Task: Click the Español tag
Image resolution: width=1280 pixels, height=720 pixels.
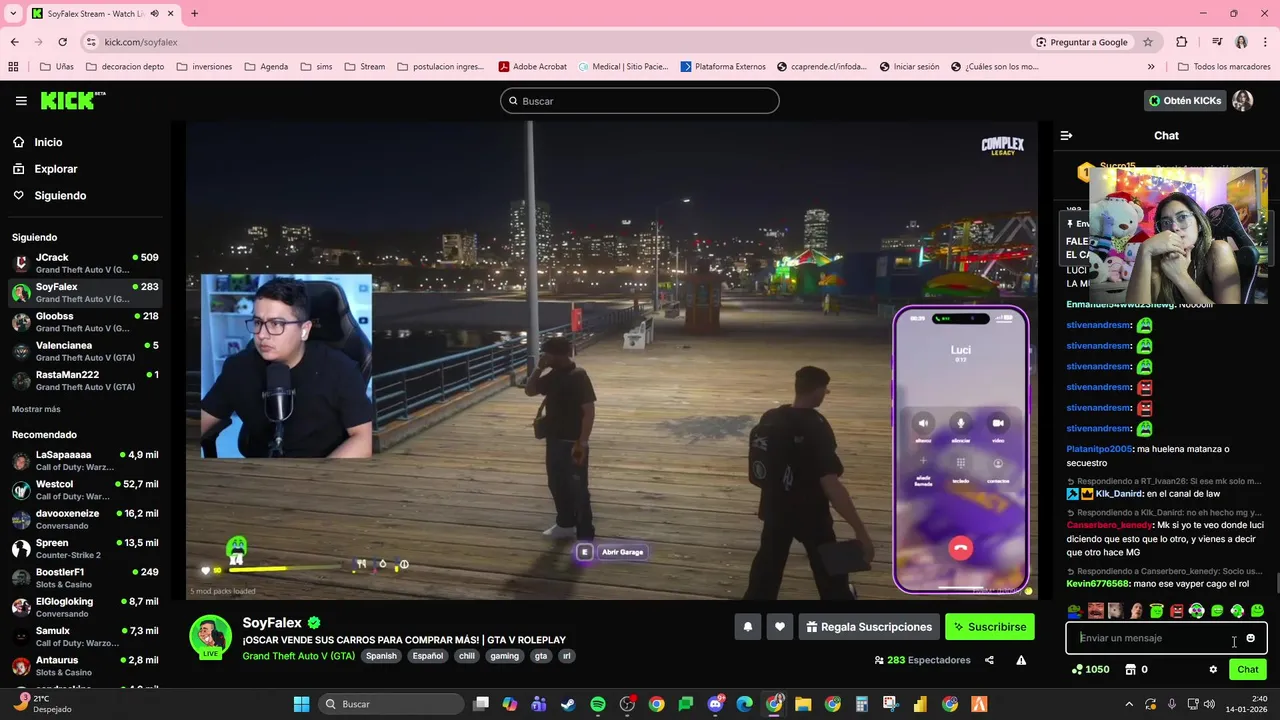Action: (428, 656)
